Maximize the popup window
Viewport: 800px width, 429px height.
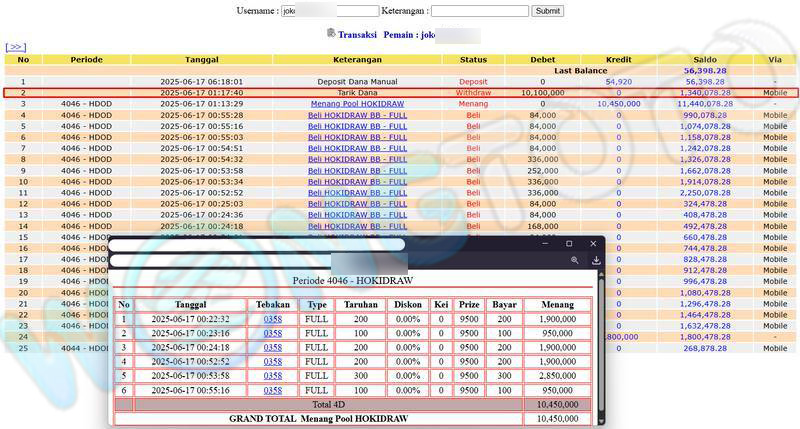(x=569, y=244)
